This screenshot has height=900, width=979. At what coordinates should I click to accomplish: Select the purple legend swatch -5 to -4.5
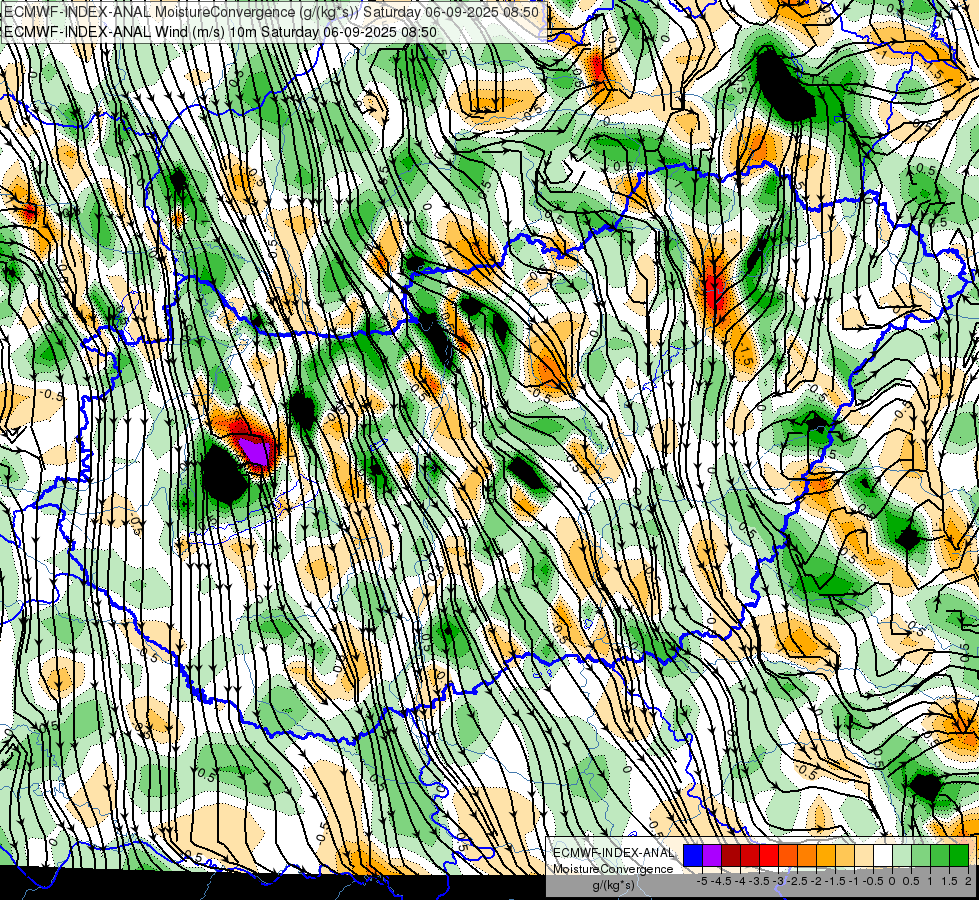[712, 855]
